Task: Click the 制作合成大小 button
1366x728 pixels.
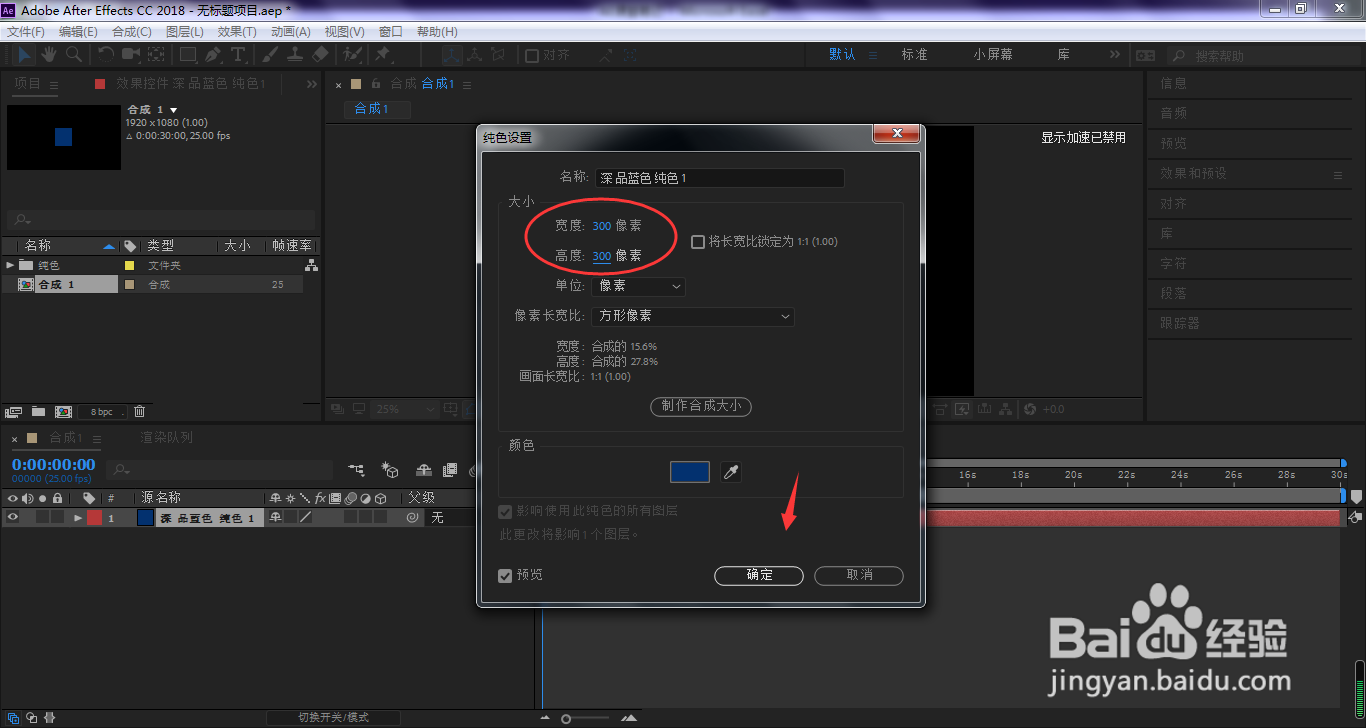Action: click(x=700, y=406)
